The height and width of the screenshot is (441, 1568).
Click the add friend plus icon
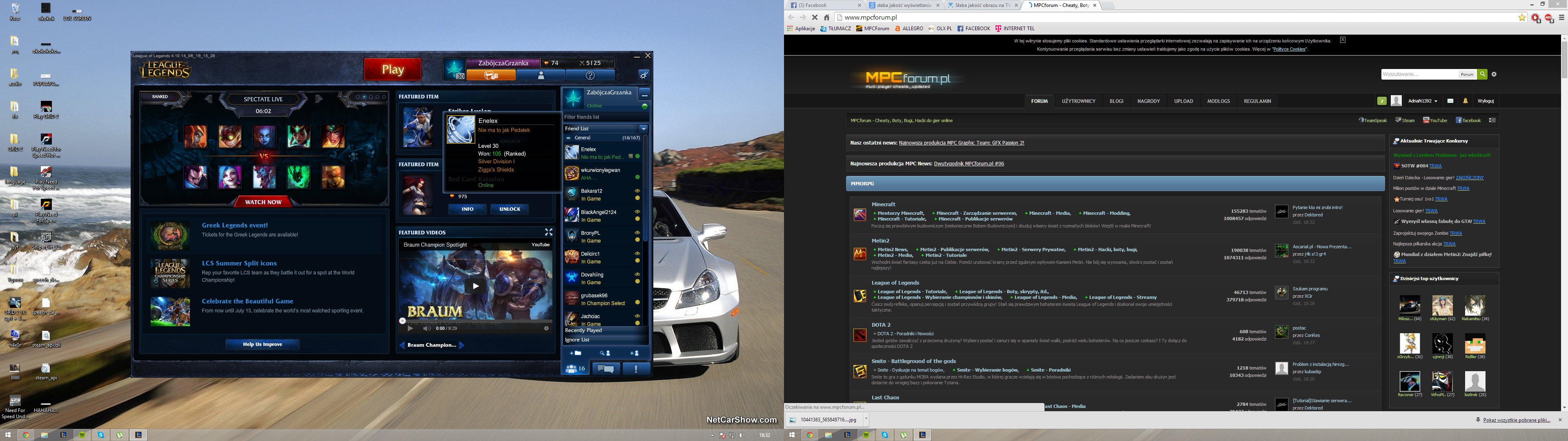click(634, 353)
